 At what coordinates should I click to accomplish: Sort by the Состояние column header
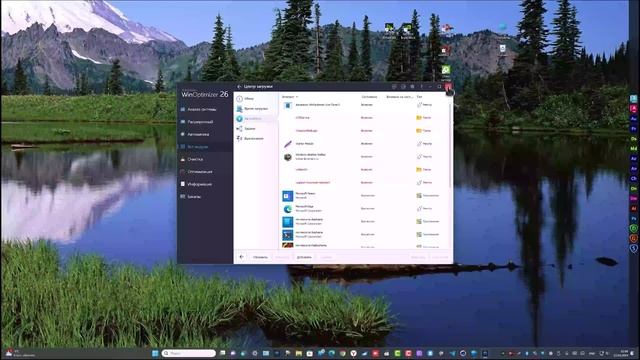pyautogui.click(x=369, y=97)
